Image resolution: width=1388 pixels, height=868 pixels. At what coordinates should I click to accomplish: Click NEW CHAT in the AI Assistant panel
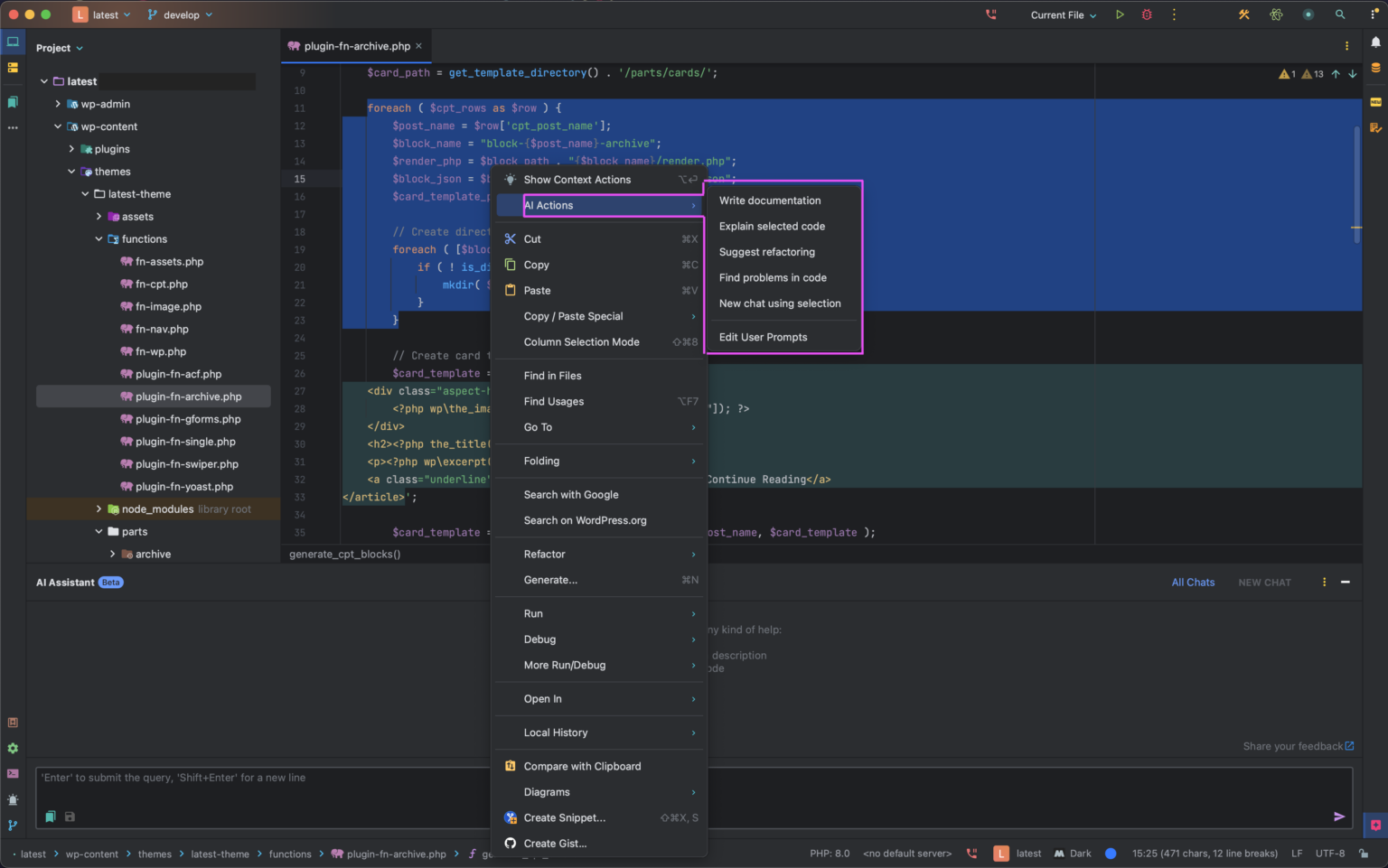tap(1264, 582)
